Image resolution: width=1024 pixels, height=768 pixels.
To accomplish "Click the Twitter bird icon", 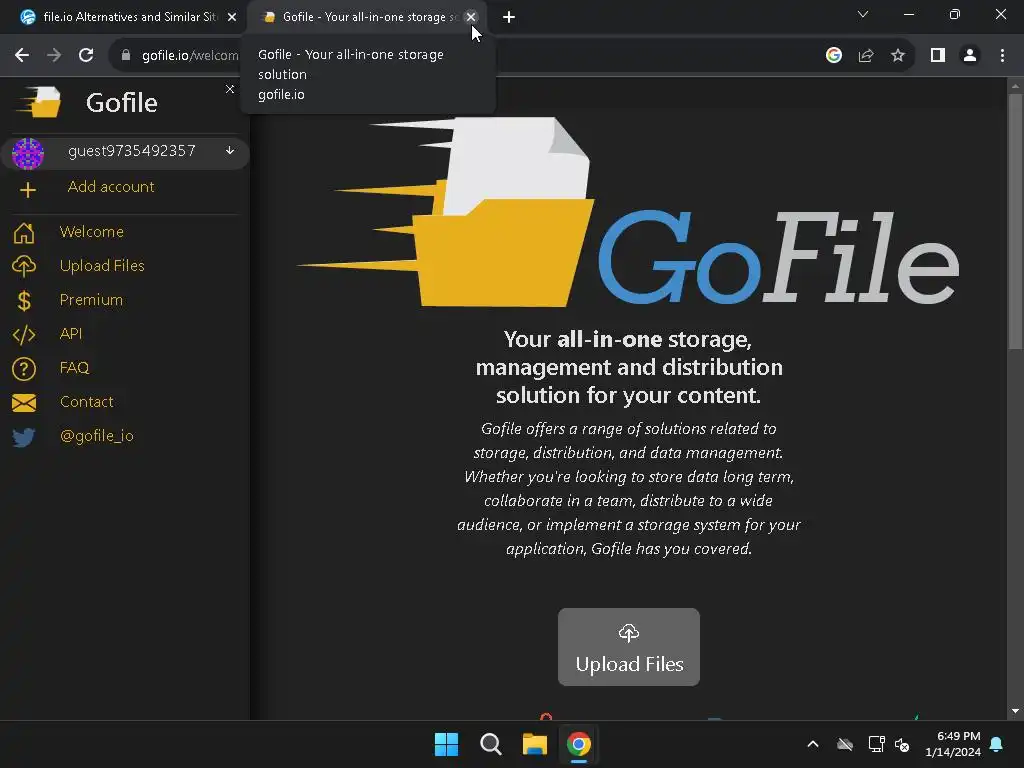I will pos(24,436).
